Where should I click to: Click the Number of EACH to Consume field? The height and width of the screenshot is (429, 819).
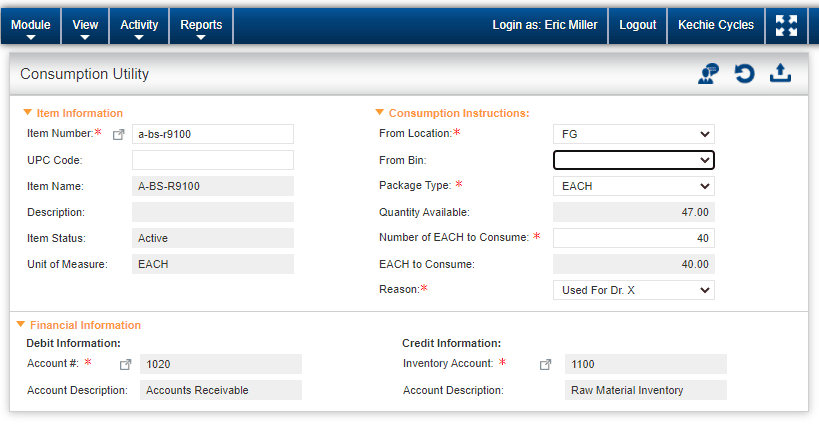[634, 238]
